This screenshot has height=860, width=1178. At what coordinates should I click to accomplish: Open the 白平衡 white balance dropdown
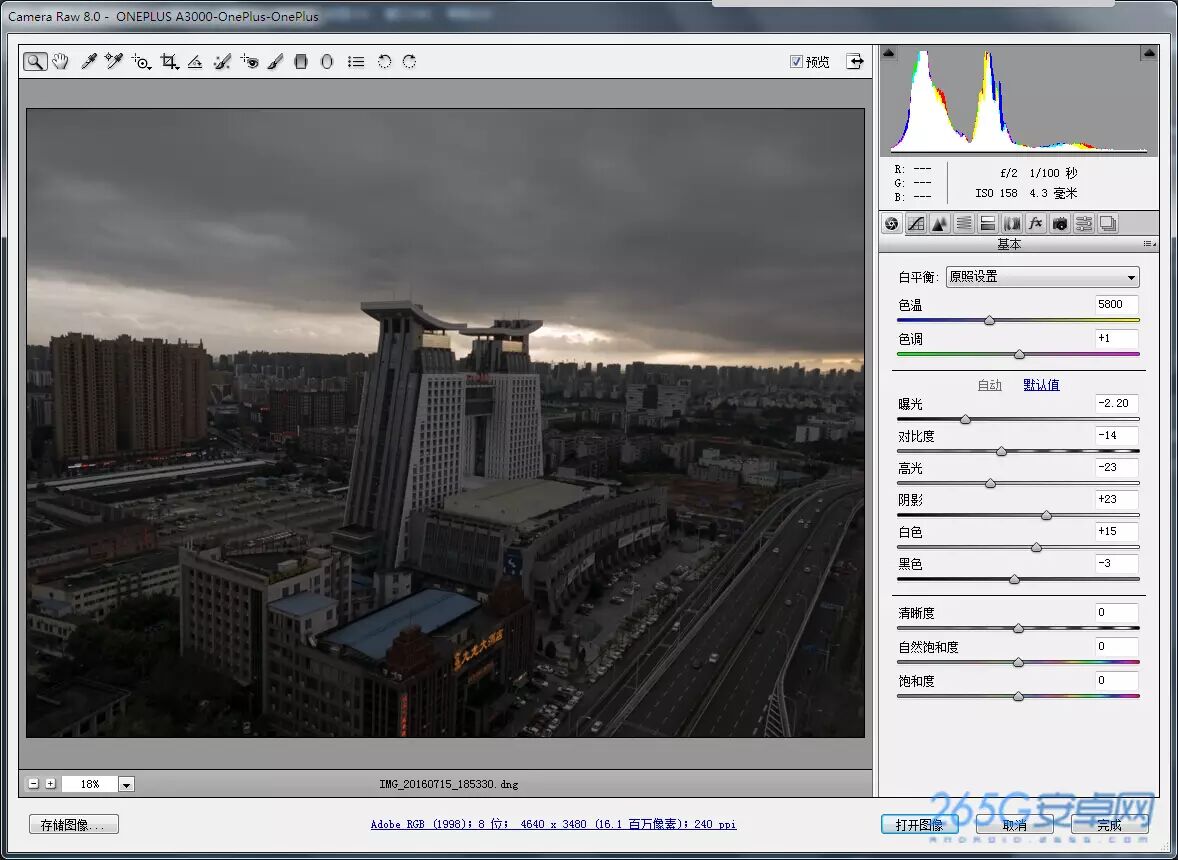coord(1043,277)
